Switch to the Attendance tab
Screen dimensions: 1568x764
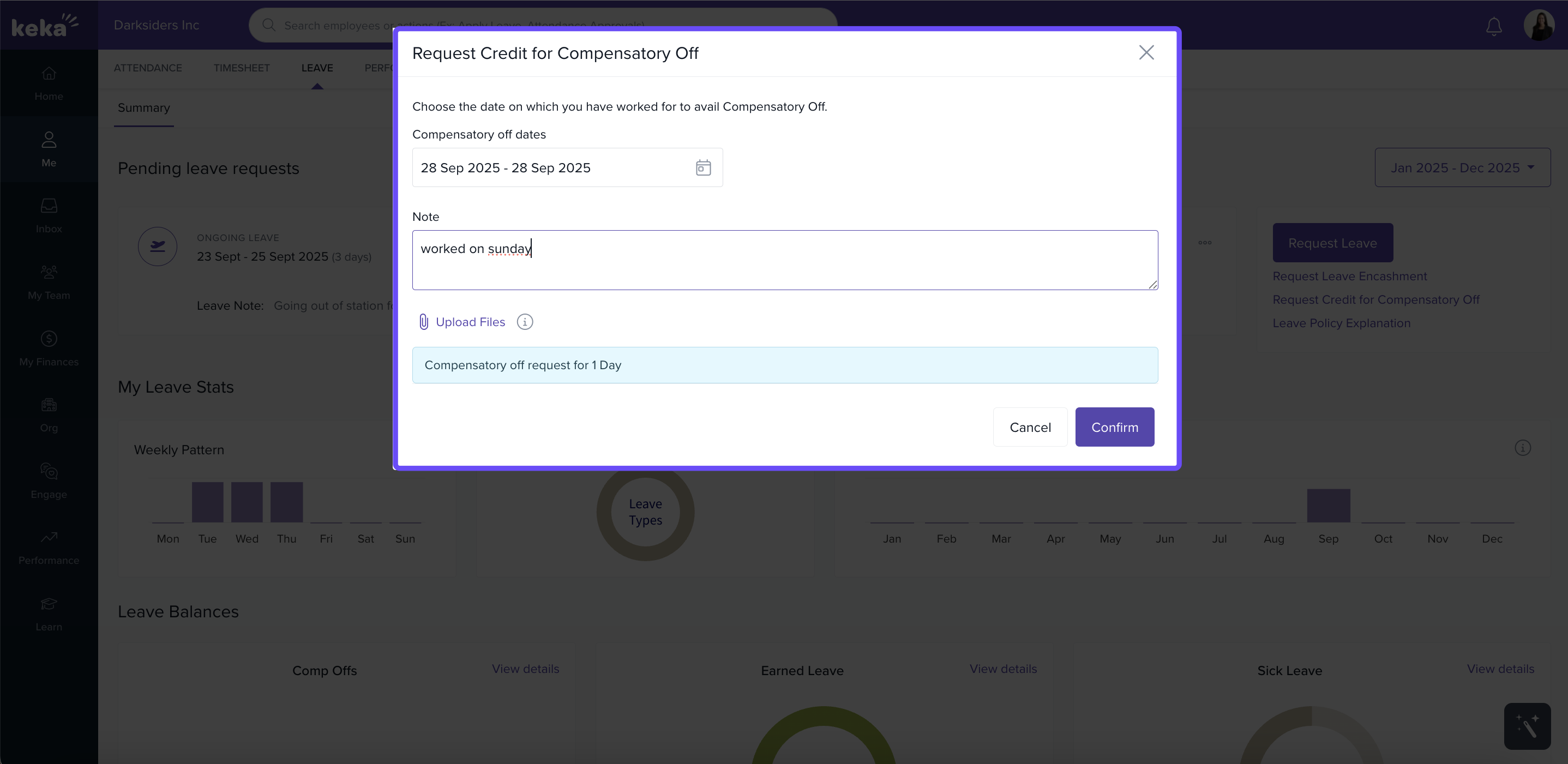[x=148, y=68]
